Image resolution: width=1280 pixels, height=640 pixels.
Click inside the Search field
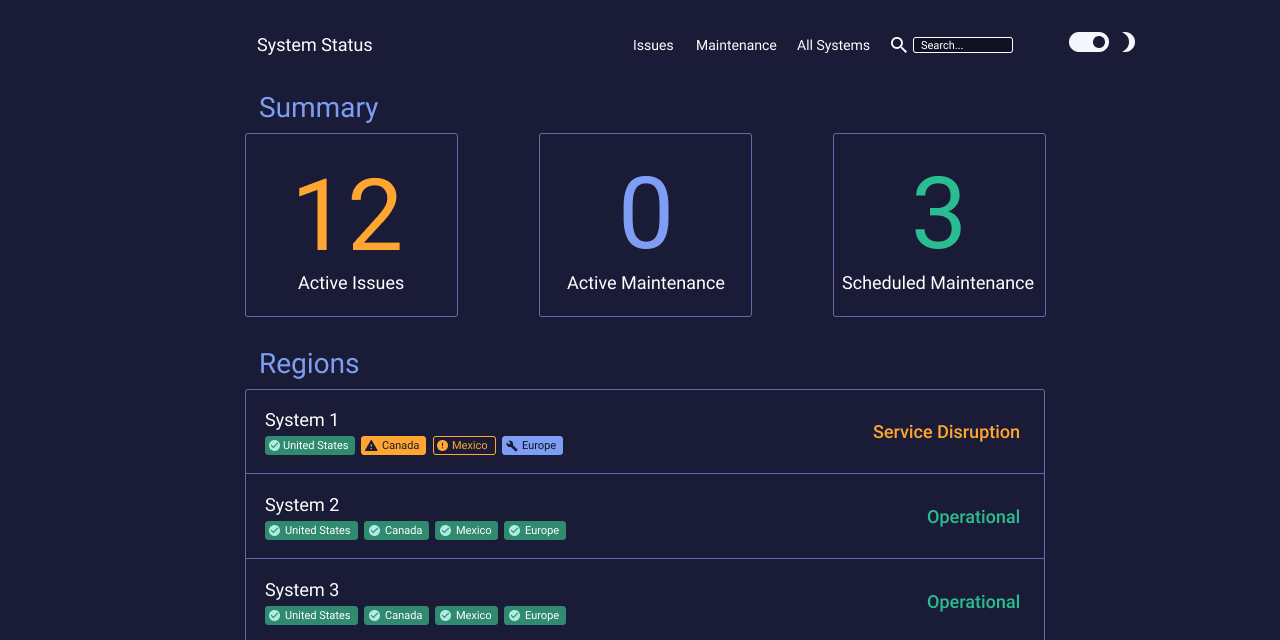coord(963,44)
